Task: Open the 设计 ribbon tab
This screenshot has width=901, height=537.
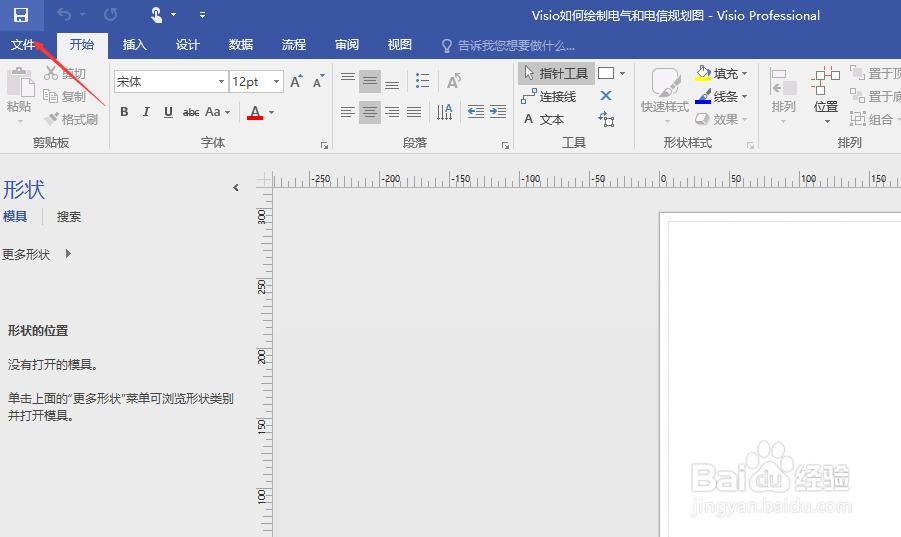Action: [x=187, y=45]
